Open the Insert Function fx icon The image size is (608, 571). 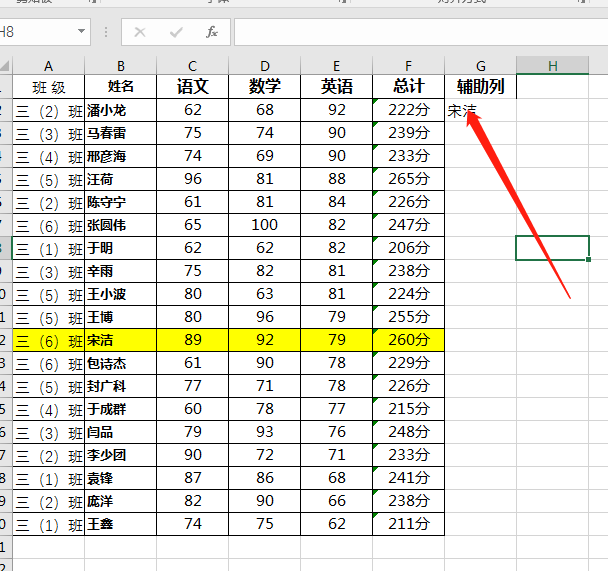(x=212, y=32)
